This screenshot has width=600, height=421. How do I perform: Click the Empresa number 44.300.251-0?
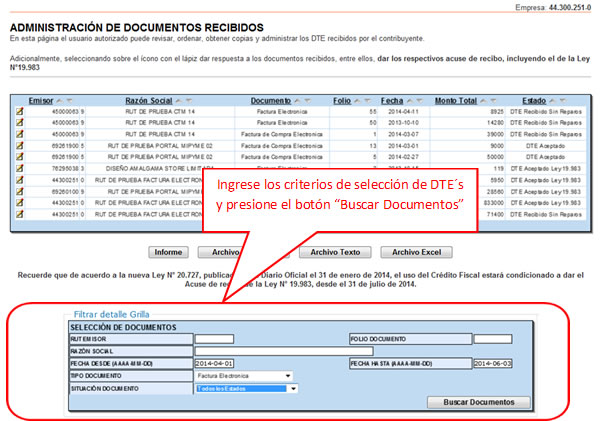[570, 7]
